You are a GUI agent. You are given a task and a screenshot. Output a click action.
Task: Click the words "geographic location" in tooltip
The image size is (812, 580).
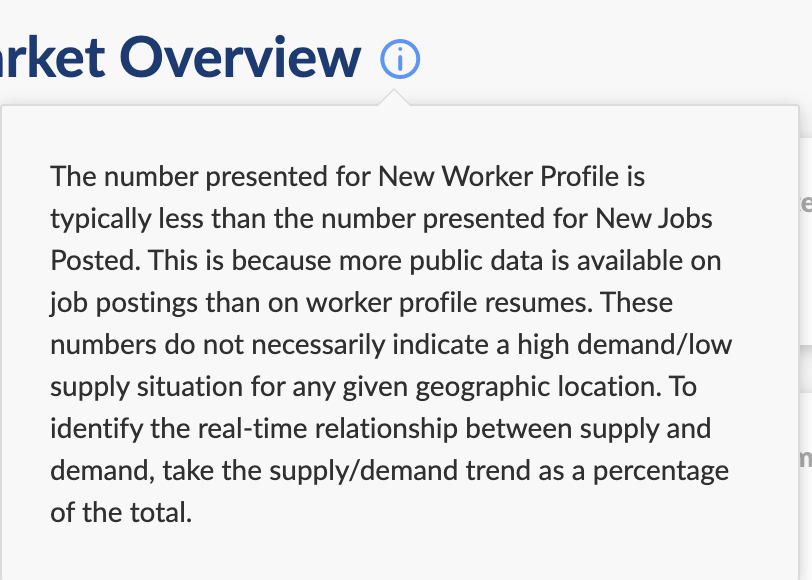538,387
